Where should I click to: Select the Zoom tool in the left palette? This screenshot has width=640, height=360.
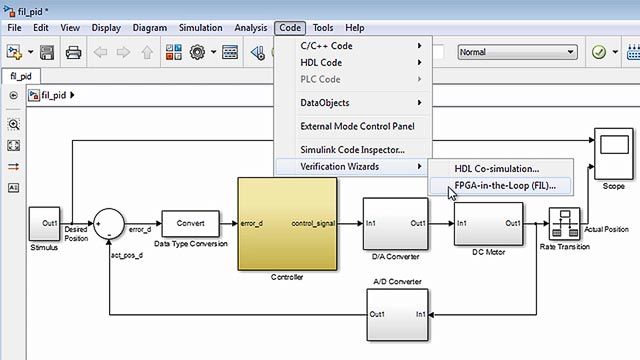tap(13, 124)
